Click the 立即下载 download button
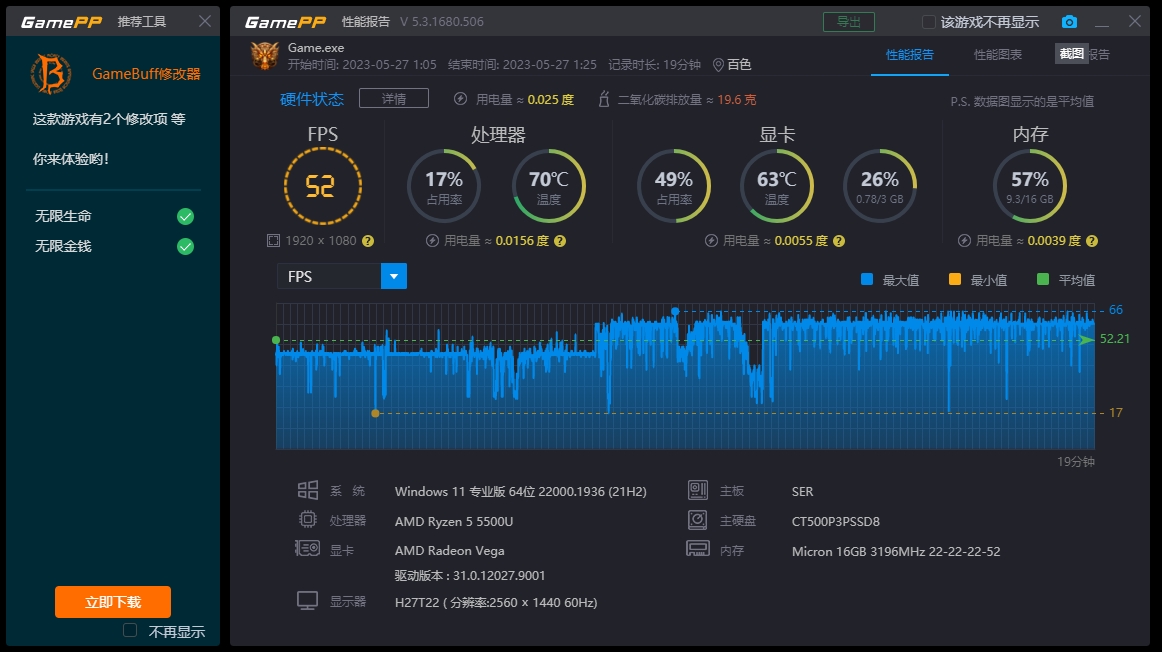 point(112,602)
